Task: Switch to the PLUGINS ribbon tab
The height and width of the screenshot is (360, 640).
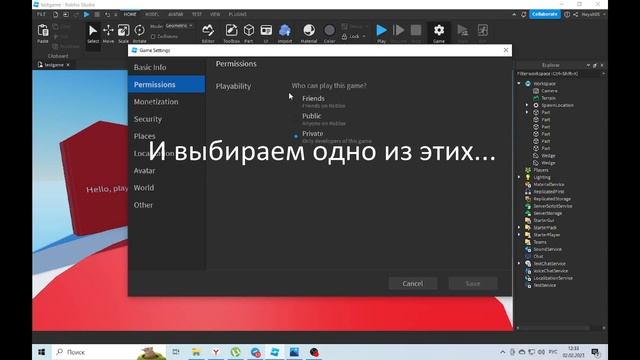Action: coord(238,14)
